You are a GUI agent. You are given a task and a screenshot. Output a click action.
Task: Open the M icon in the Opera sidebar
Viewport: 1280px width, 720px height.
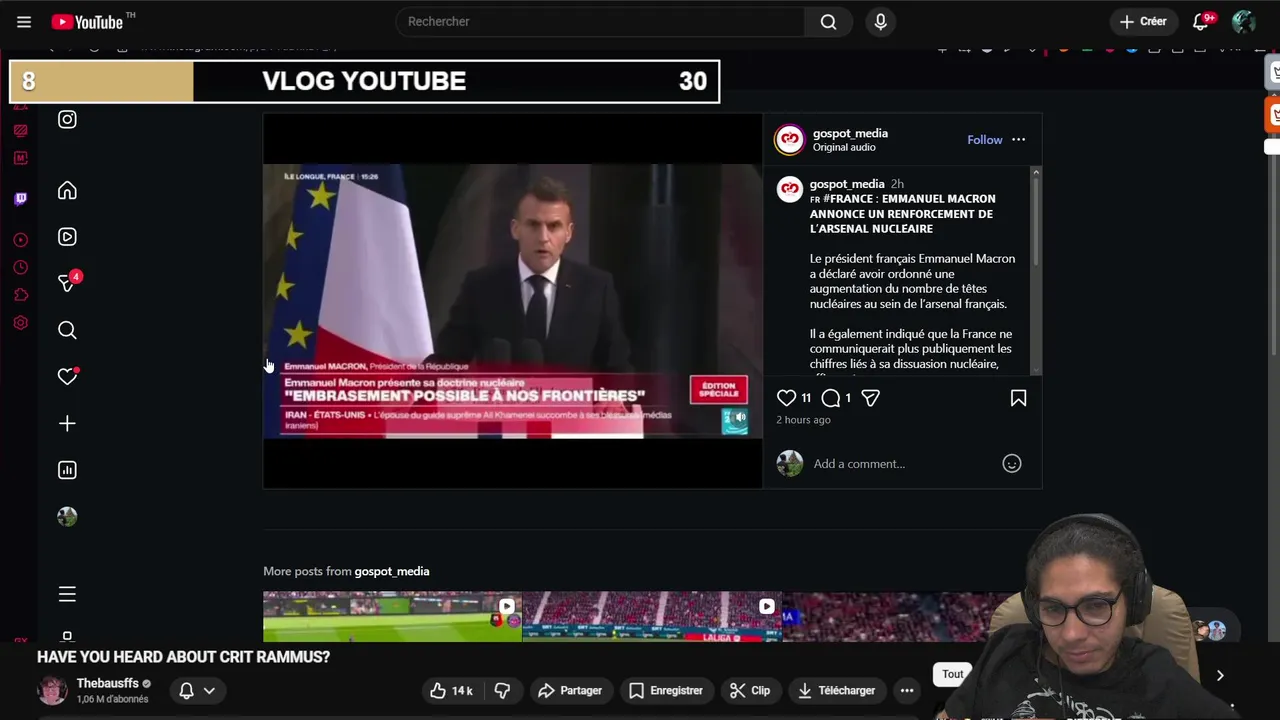(x=20, y=158)
